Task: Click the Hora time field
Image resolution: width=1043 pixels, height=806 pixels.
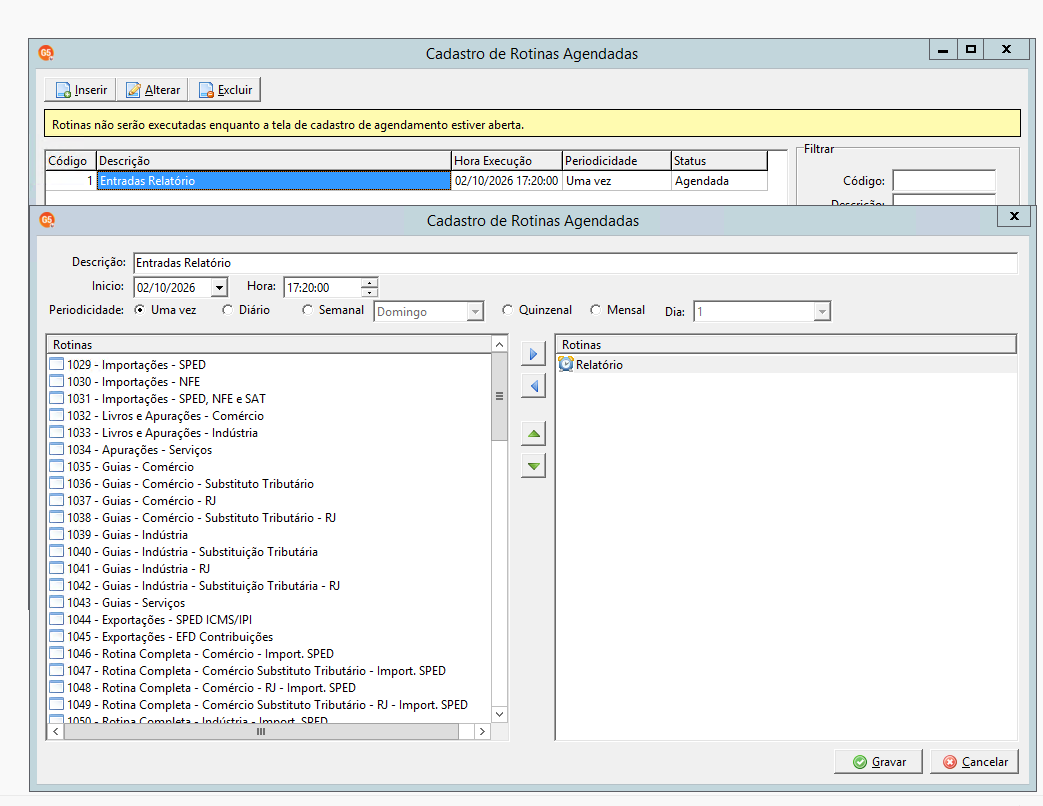Action: [x=323, y=287]
